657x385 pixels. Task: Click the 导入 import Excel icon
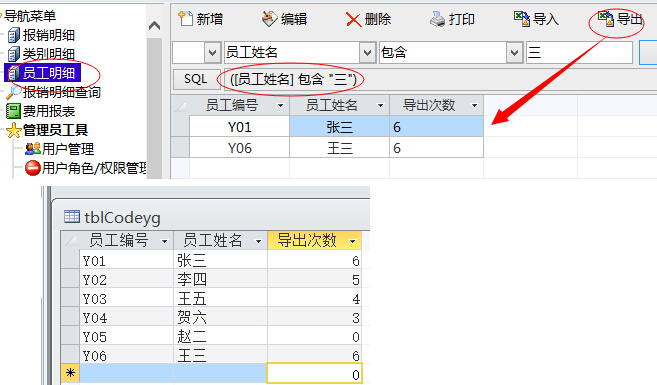click(522, 18)
